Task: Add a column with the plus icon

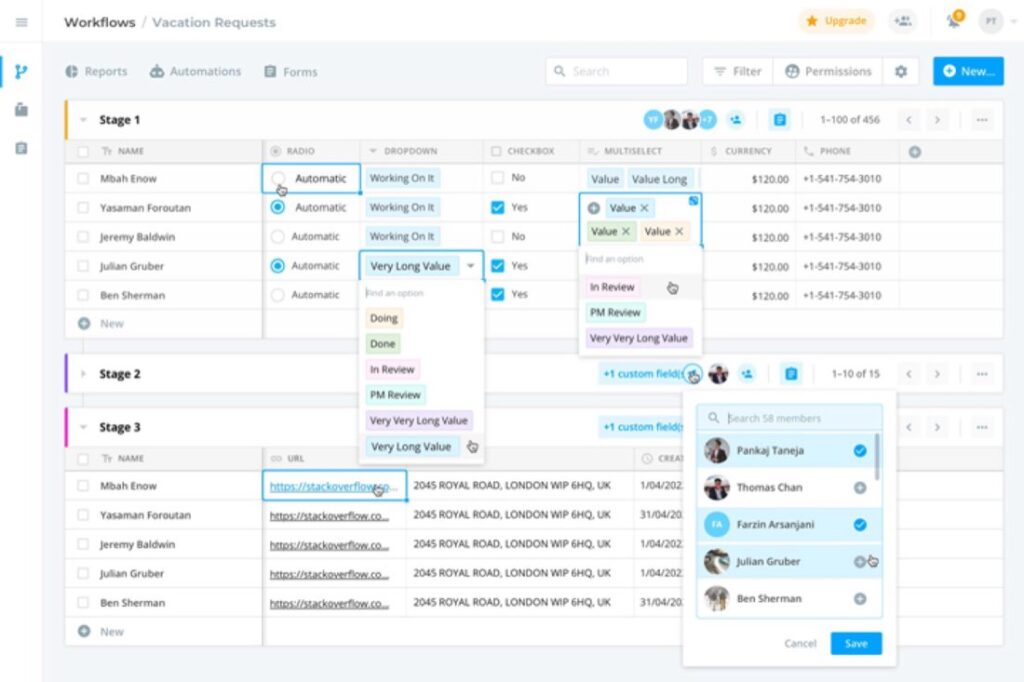Action: (914, 152)
